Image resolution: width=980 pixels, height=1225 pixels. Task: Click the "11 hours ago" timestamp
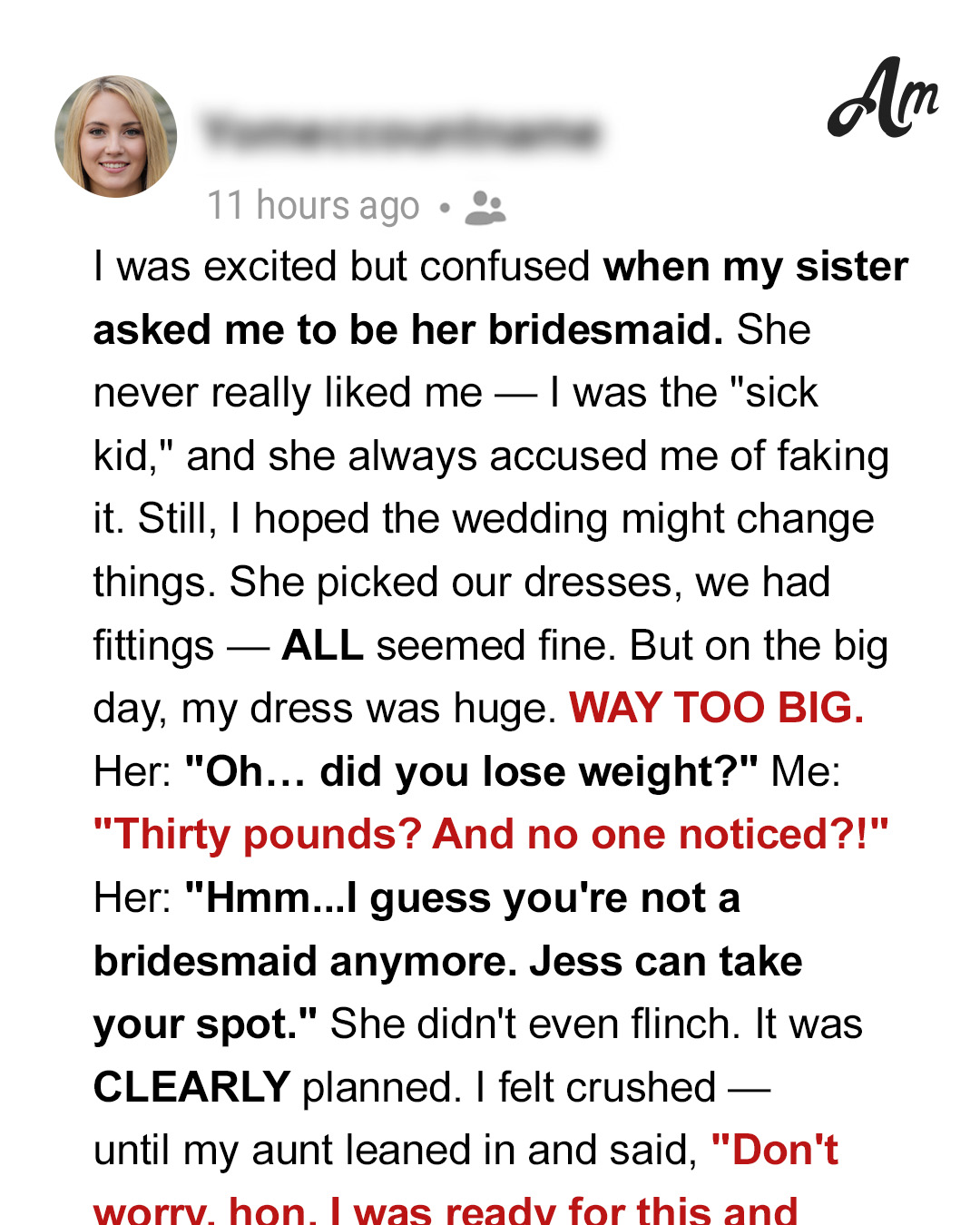[x=314, y=206]
